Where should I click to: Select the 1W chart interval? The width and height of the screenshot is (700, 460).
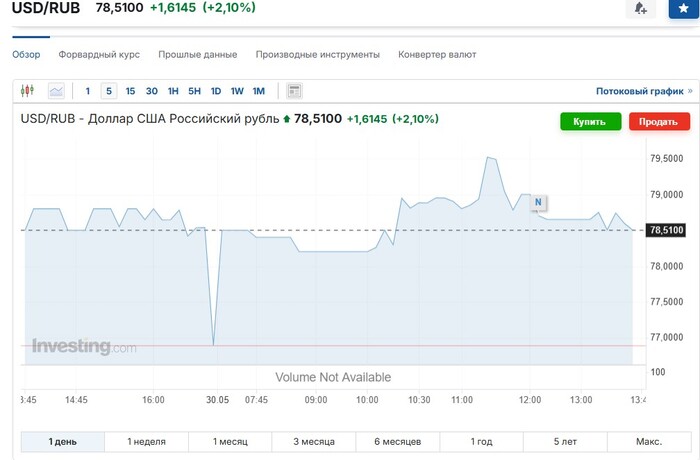(237, 91)
